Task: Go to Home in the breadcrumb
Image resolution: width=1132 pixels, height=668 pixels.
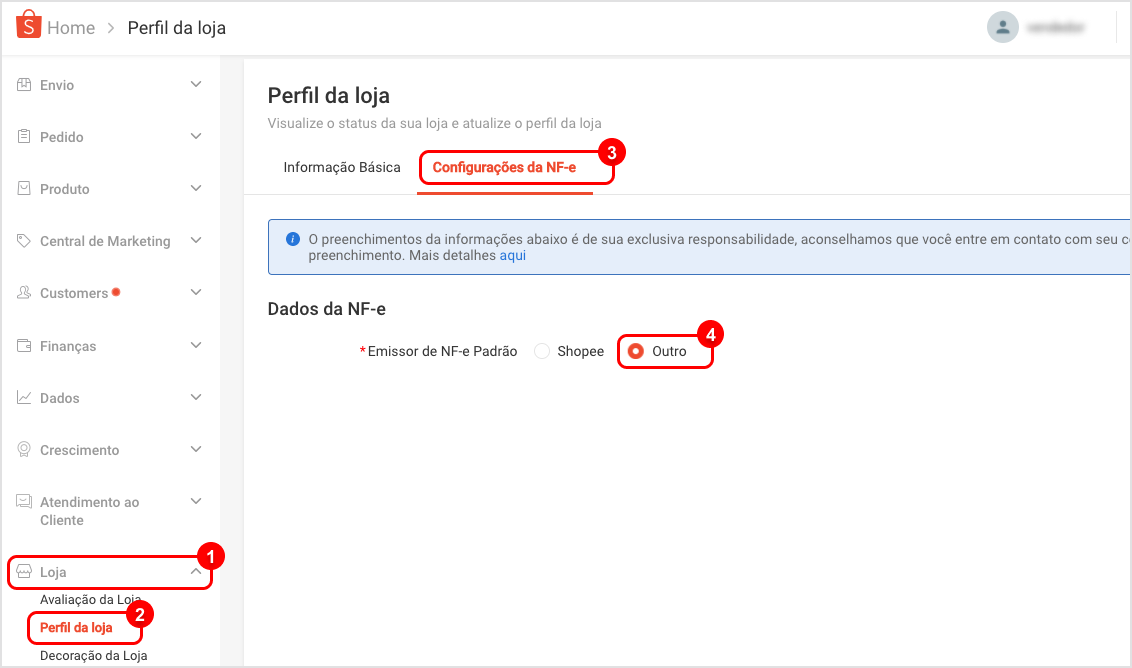Action: click(x=71, y=28)
